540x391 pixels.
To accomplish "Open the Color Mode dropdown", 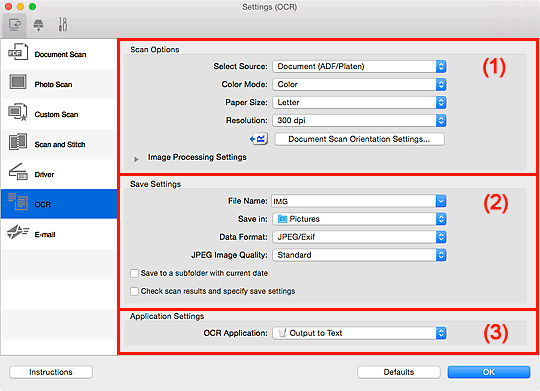I will click(359, 84).
